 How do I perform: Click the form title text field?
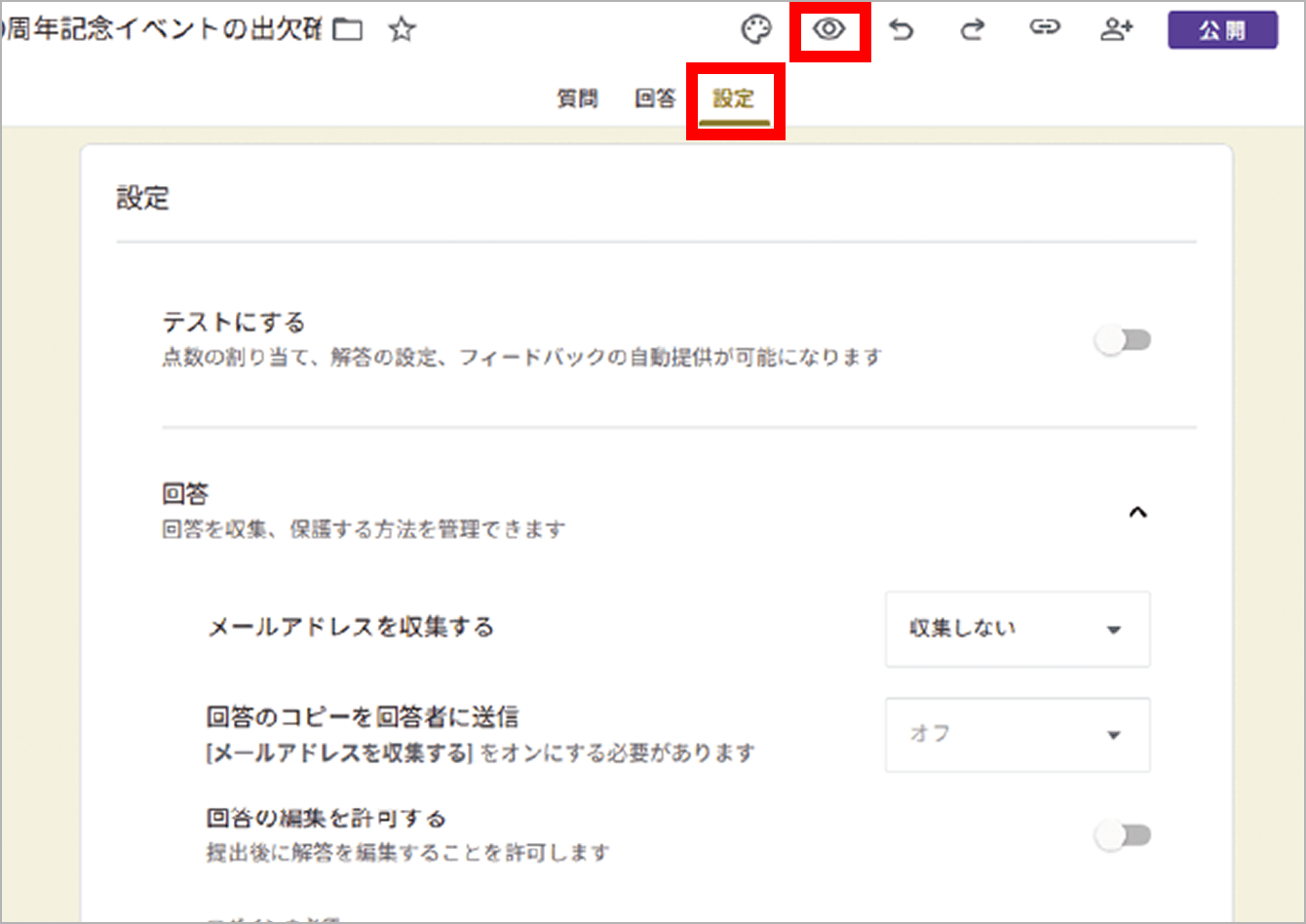[161, 30]
